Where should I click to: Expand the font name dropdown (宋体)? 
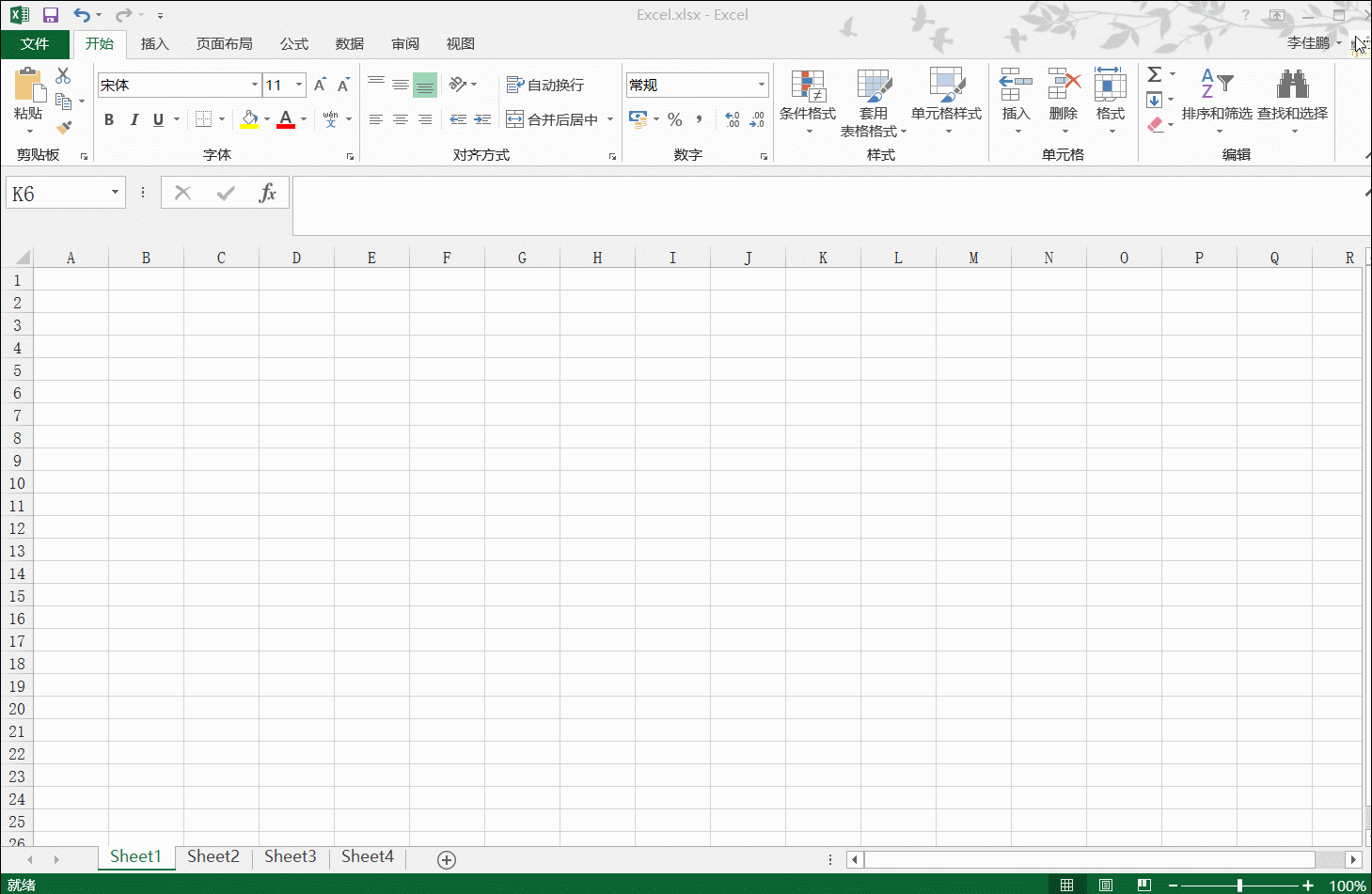point(254,85)
